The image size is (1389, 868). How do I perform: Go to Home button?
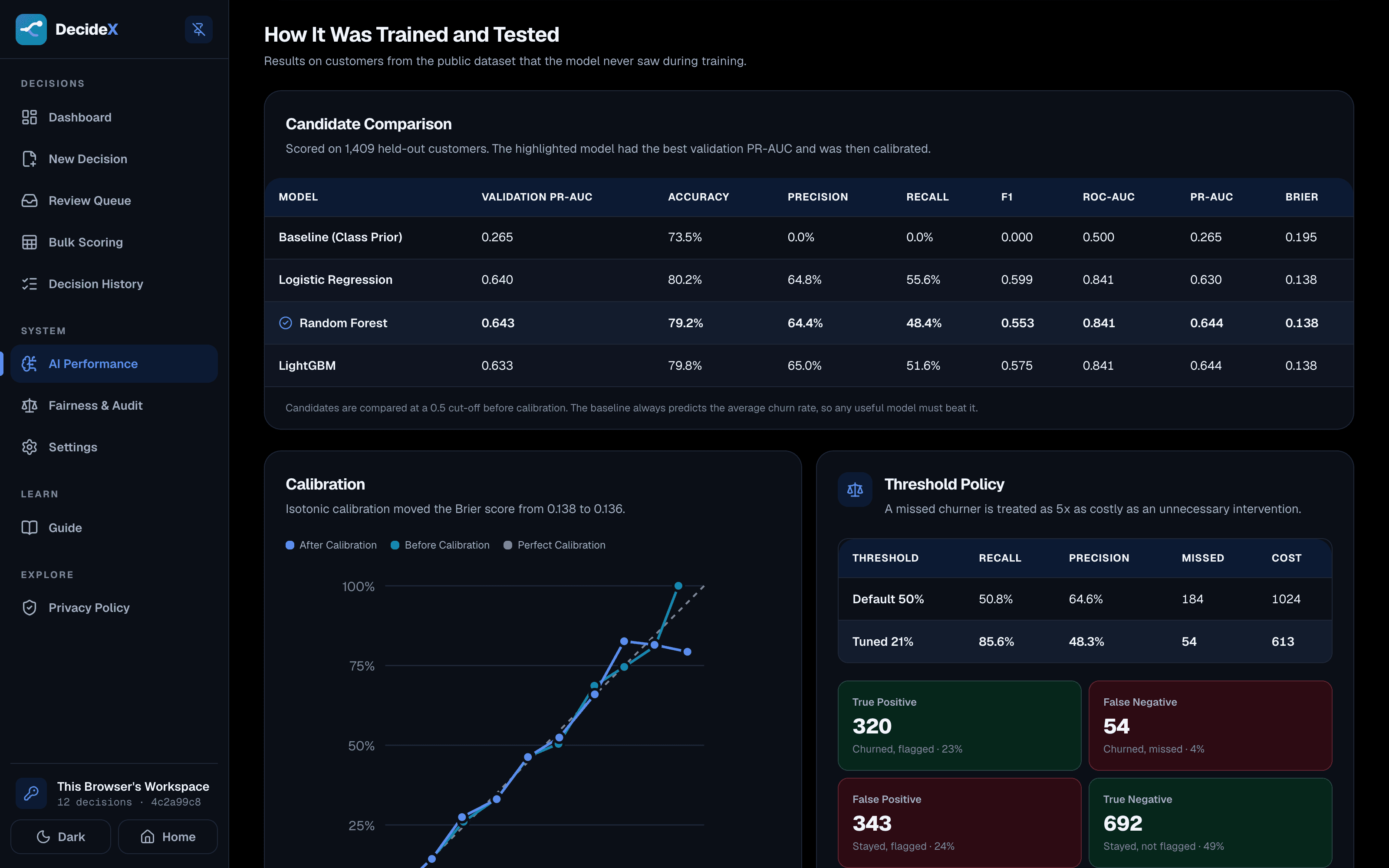pyautogui.click(x=168, y=836)
